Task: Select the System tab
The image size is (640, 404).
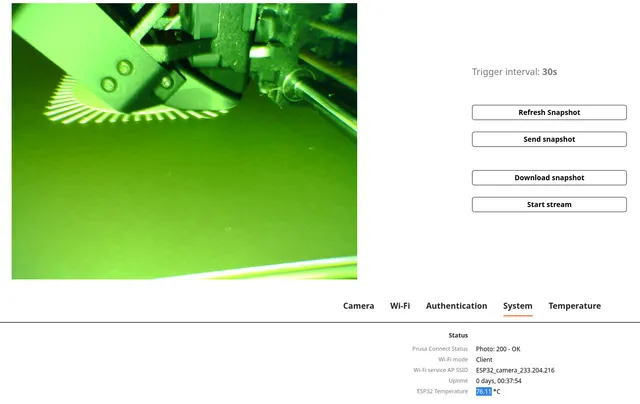Action: coord(517,306)
